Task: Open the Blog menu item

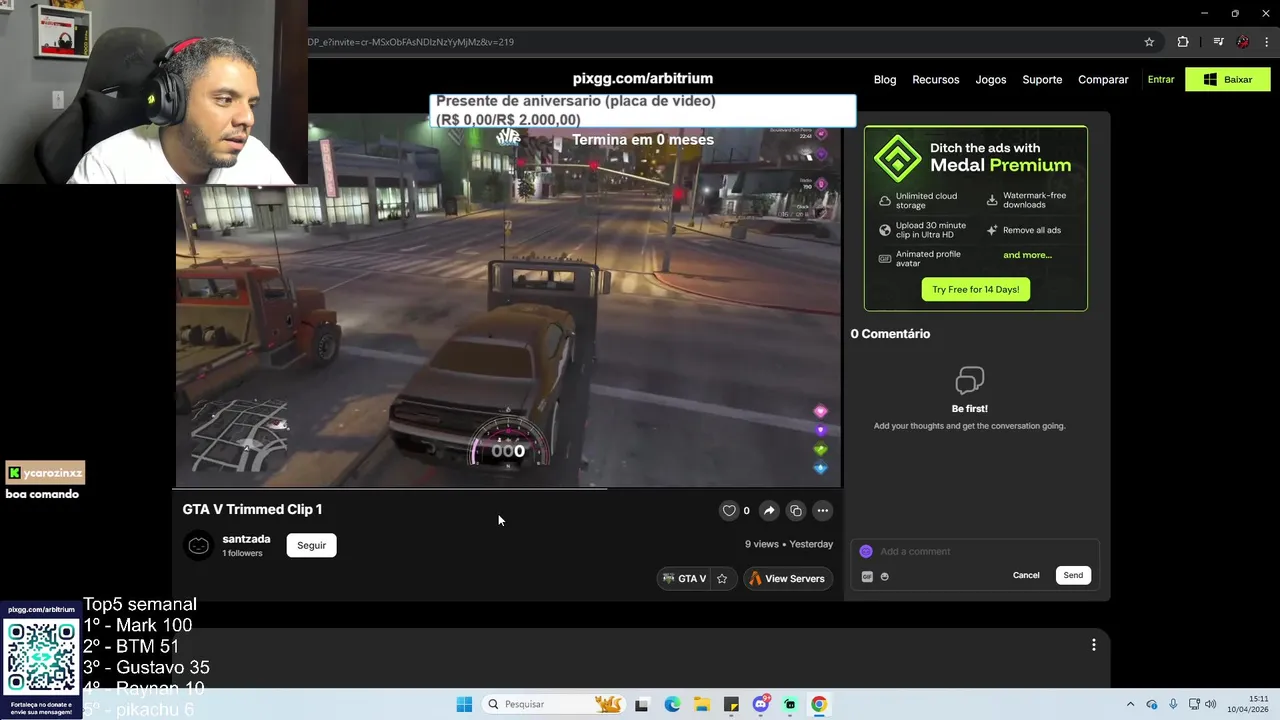Action: [x=885, y=79]
